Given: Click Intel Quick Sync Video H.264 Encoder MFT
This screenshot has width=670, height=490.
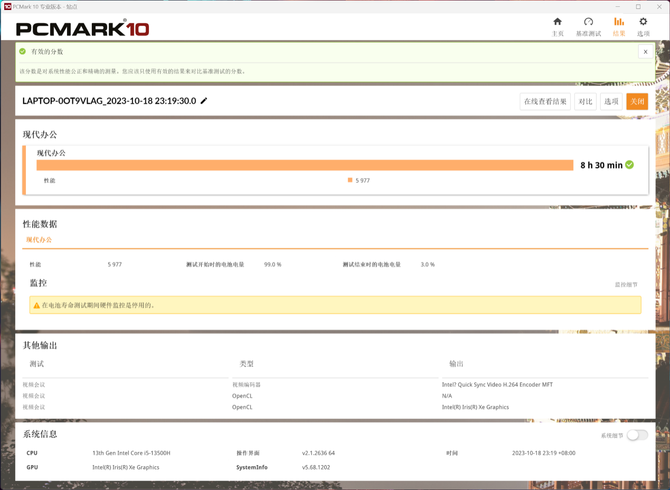Looking at the screenshot, I should (497, 384).
